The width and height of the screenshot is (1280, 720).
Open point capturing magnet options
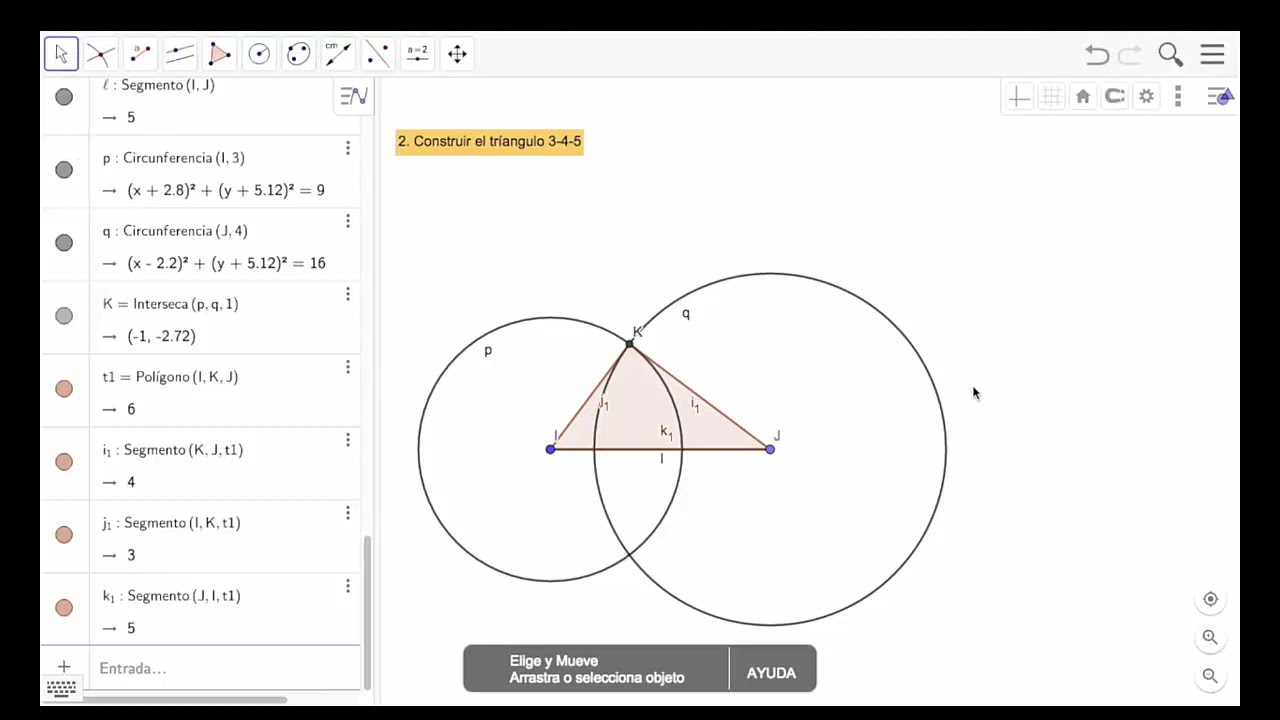1115,97
